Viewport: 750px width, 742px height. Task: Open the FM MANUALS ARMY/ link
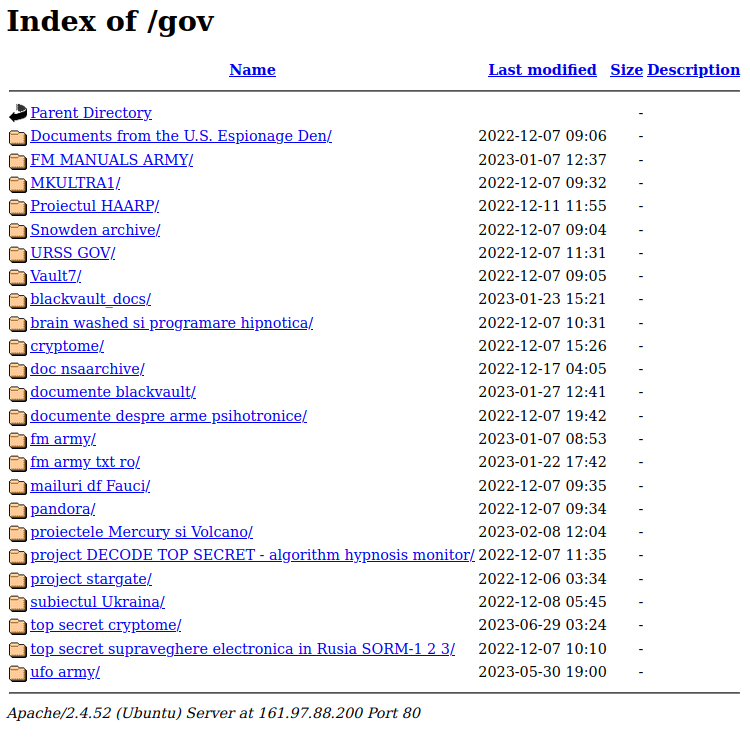[112, 159]
